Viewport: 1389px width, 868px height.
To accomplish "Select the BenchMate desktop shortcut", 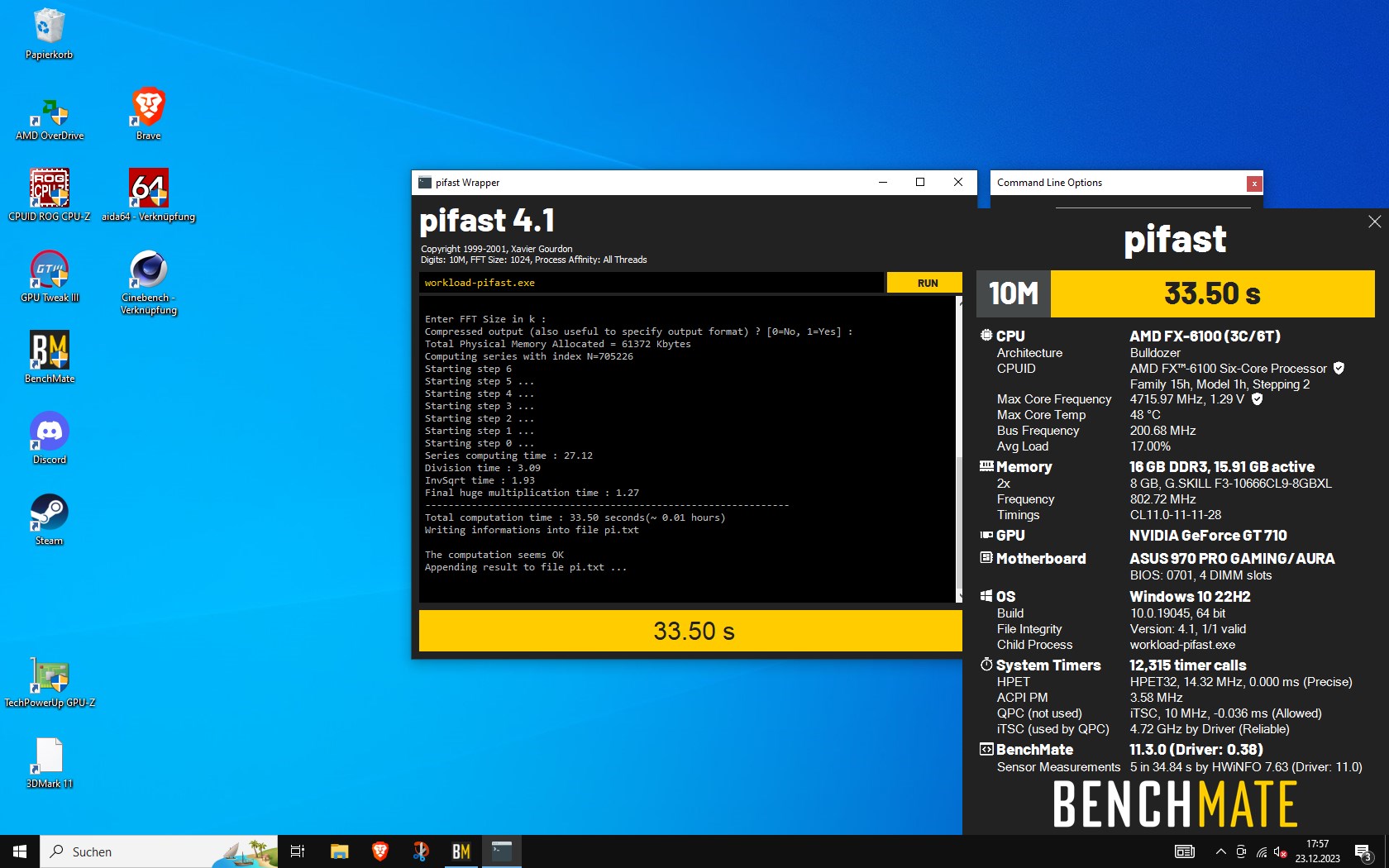I will [x=50, y=358].
